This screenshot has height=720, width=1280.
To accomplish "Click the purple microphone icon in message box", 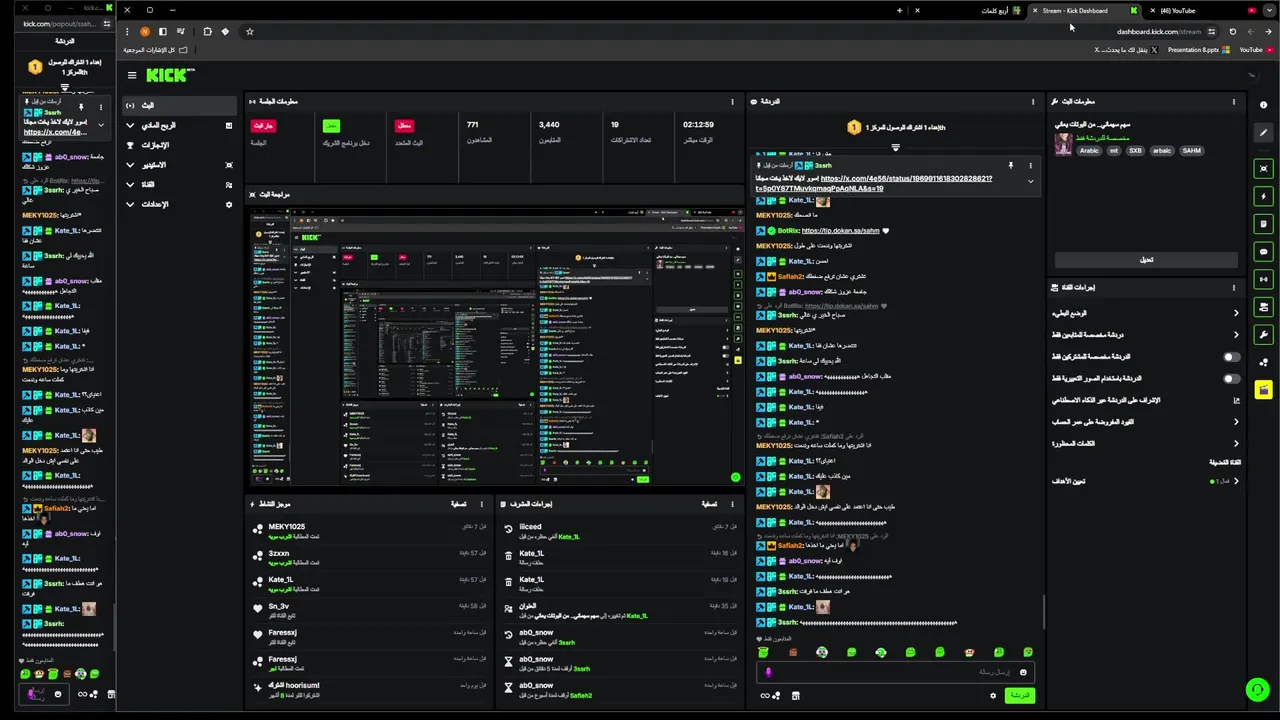I will (x=768, y=672).
